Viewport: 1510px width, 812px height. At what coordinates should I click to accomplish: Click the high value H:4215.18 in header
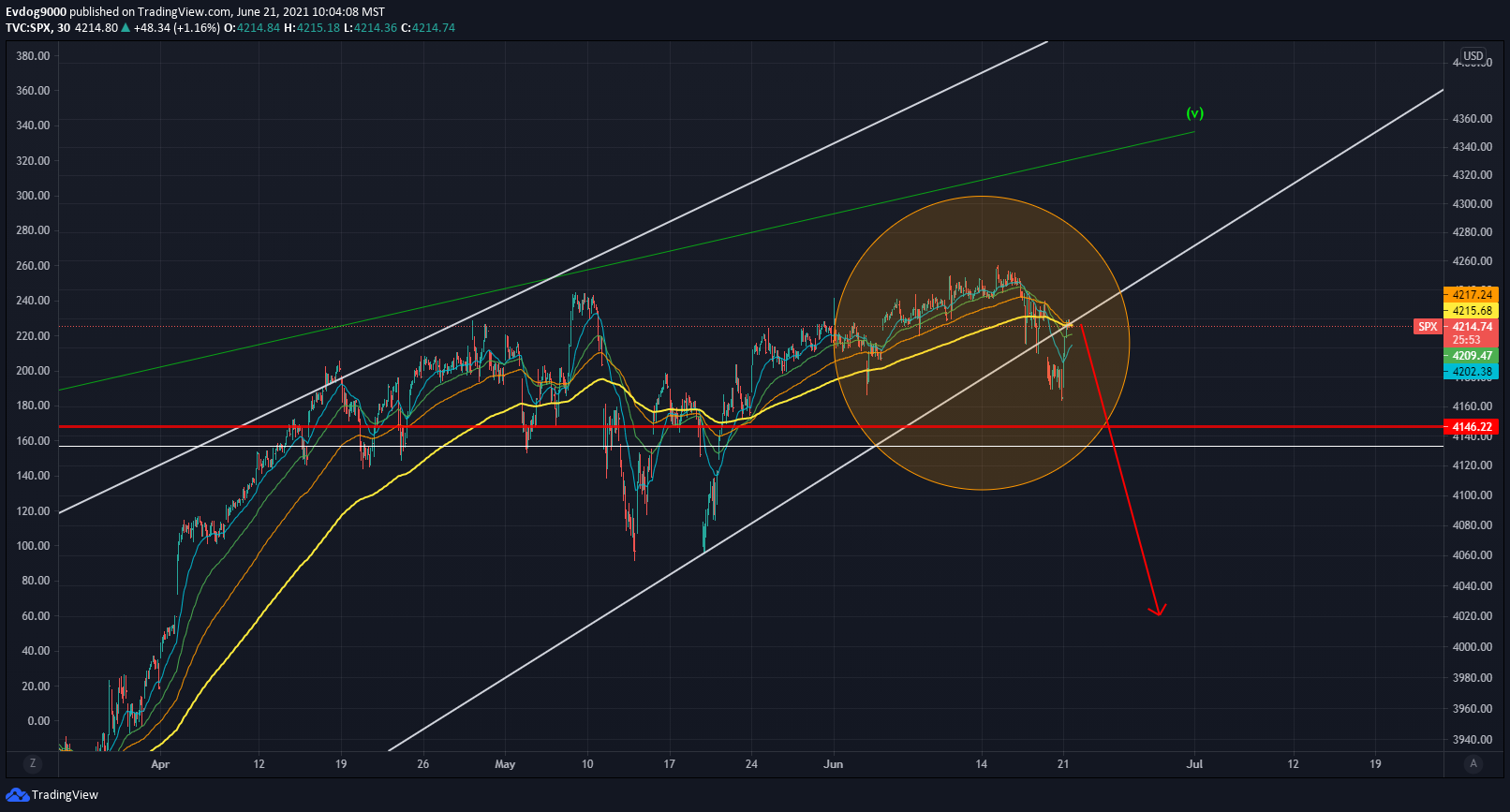pos(312,28)
